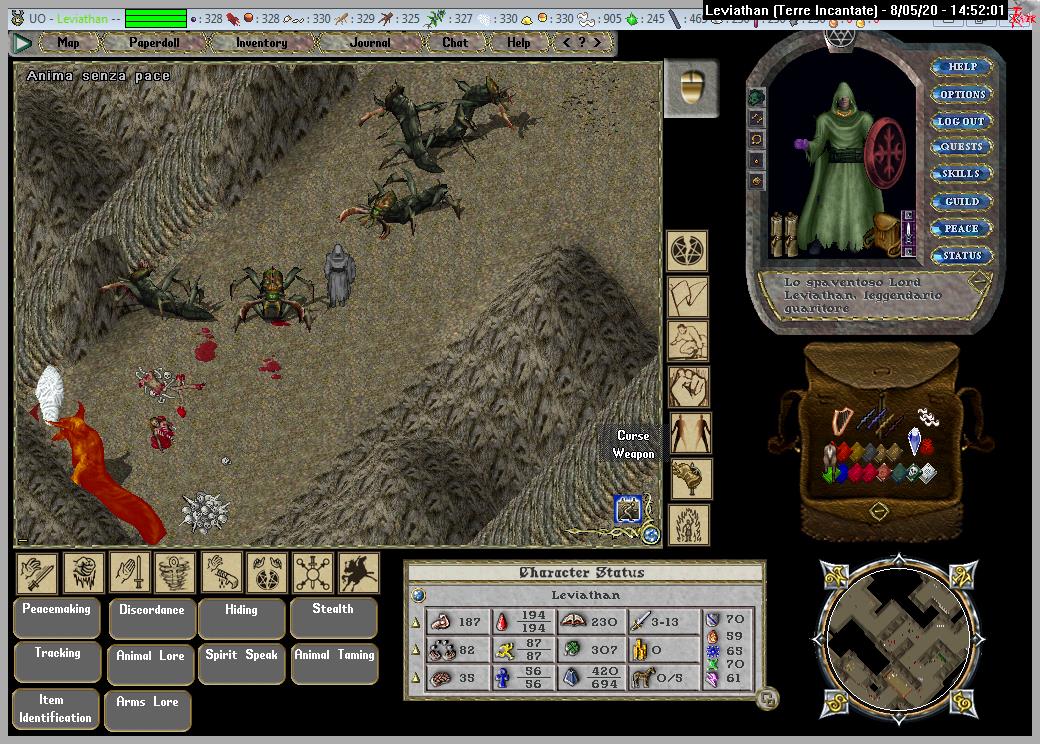The height and width of the screenshot is (744, 1040).
Task: Click the bandaged hand spell icon
Action: [222, 573]
